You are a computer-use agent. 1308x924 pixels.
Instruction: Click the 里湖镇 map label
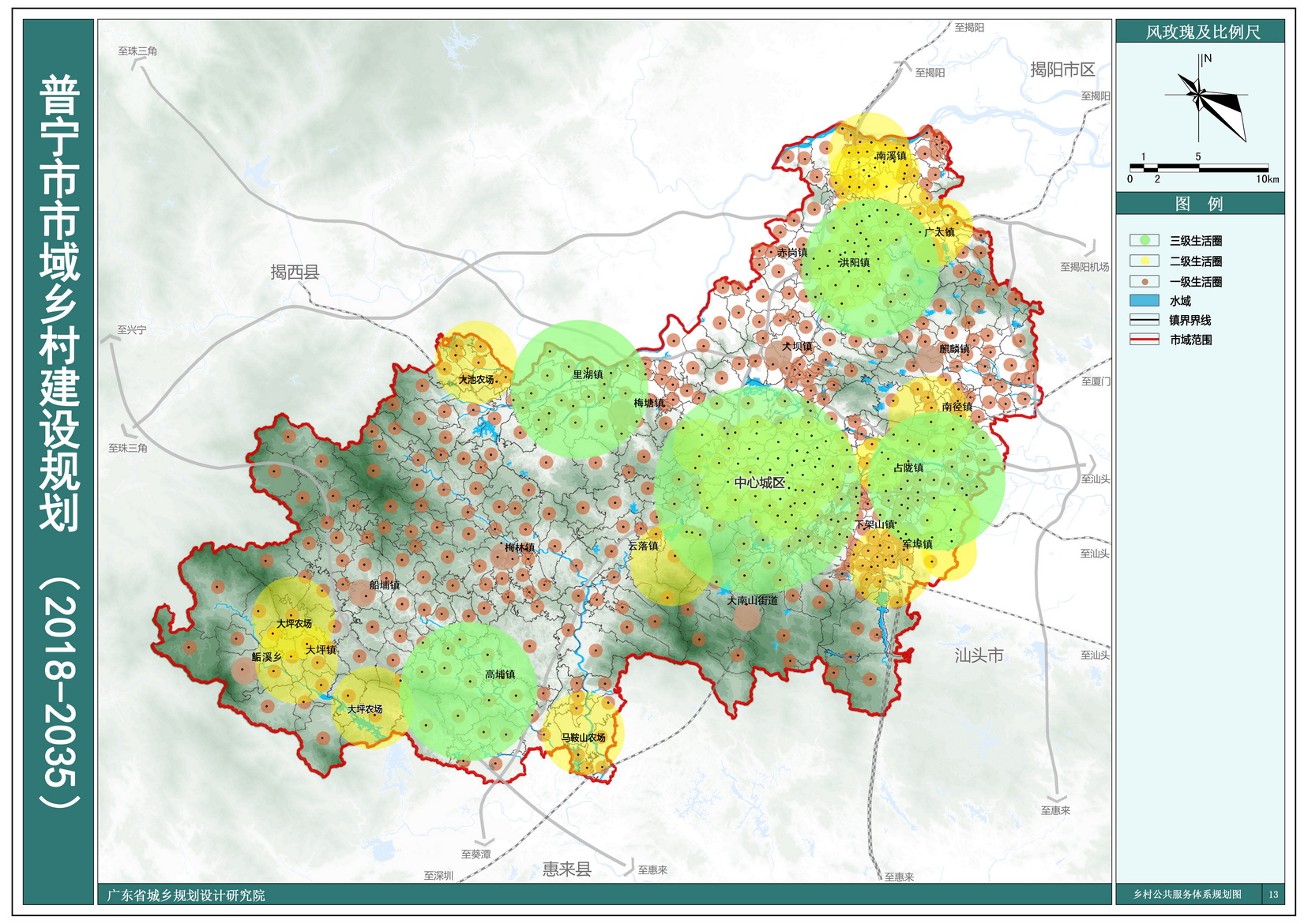[588, 374]
